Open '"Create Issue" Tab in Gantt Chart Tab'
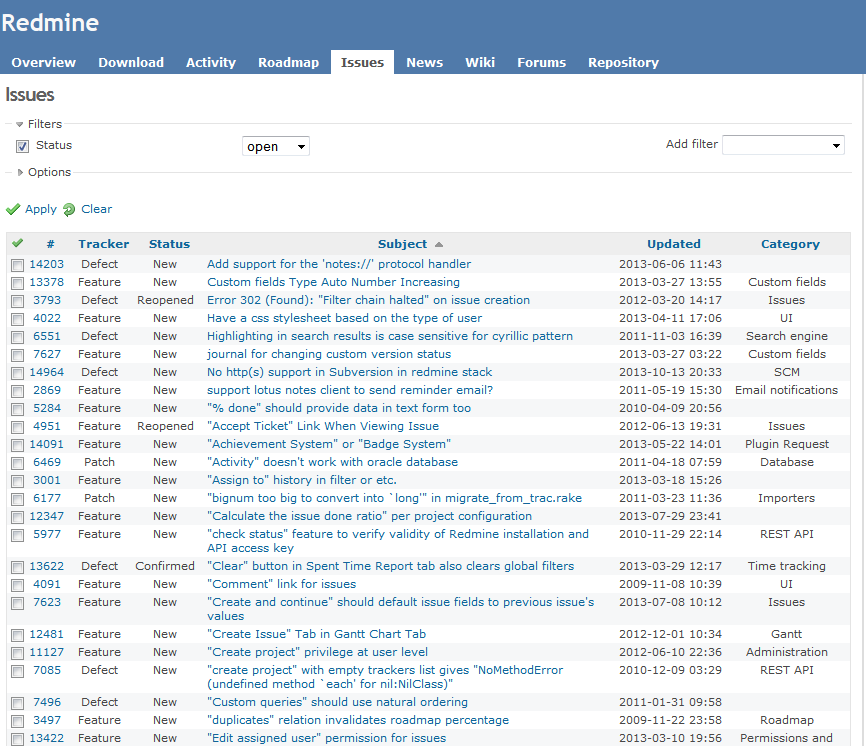Screen dimensions: 866x746 [316, 634]
